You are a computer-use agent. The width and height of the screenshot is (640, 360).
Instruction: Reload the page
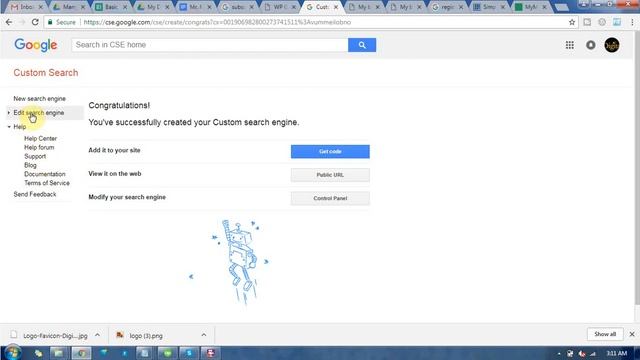click(35, 22)
